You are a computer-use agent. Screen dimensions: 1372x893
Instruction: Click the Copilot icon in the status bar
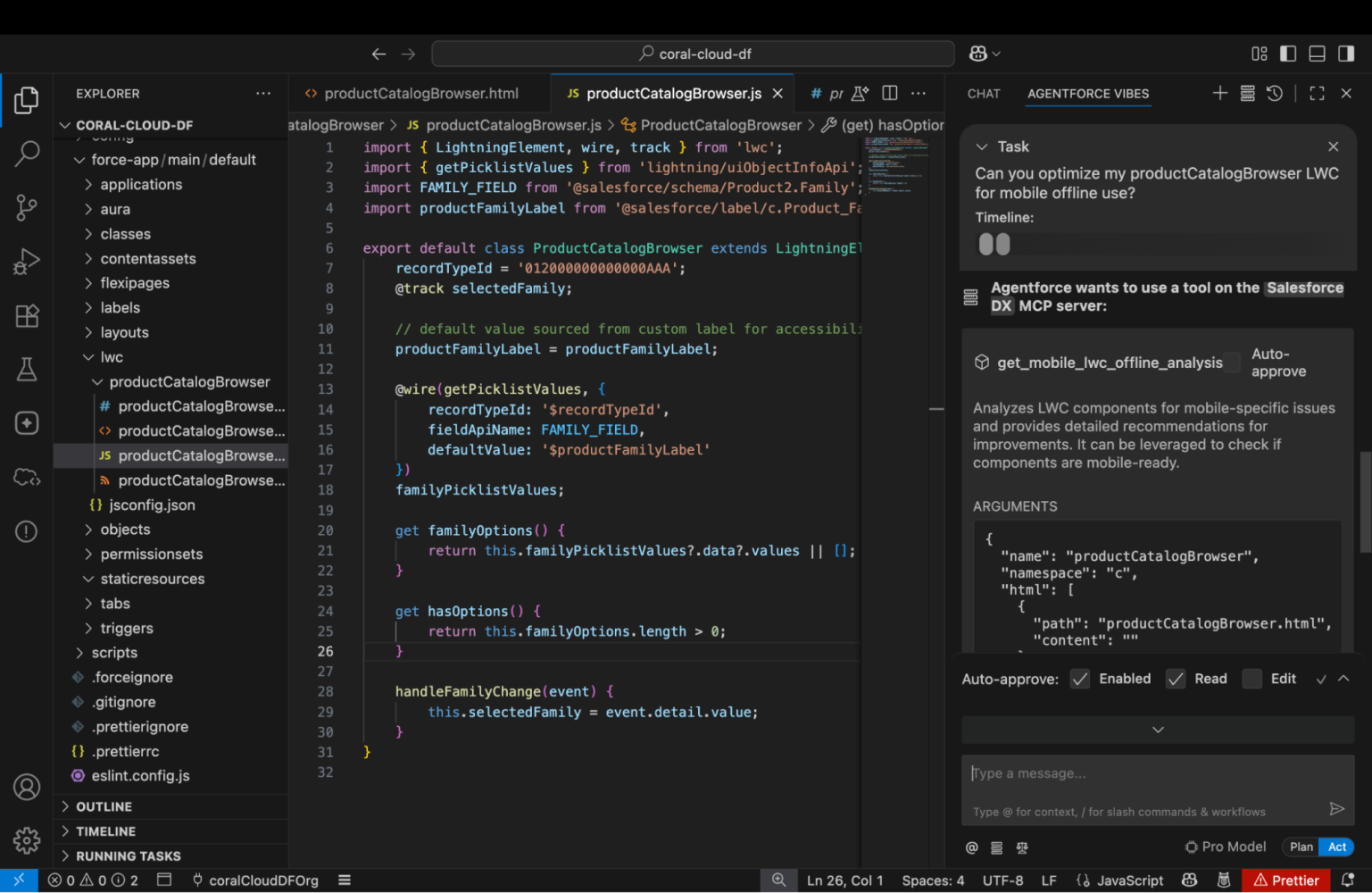pyautogui.click(x=1189, y=880)
